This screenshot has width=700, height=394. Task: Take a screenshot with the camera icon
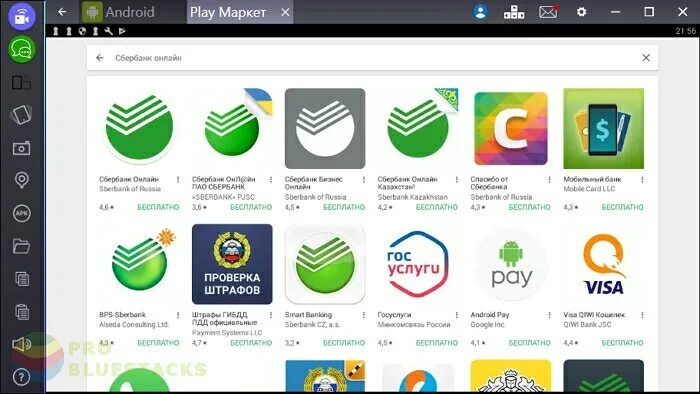[x=21, y=148]
